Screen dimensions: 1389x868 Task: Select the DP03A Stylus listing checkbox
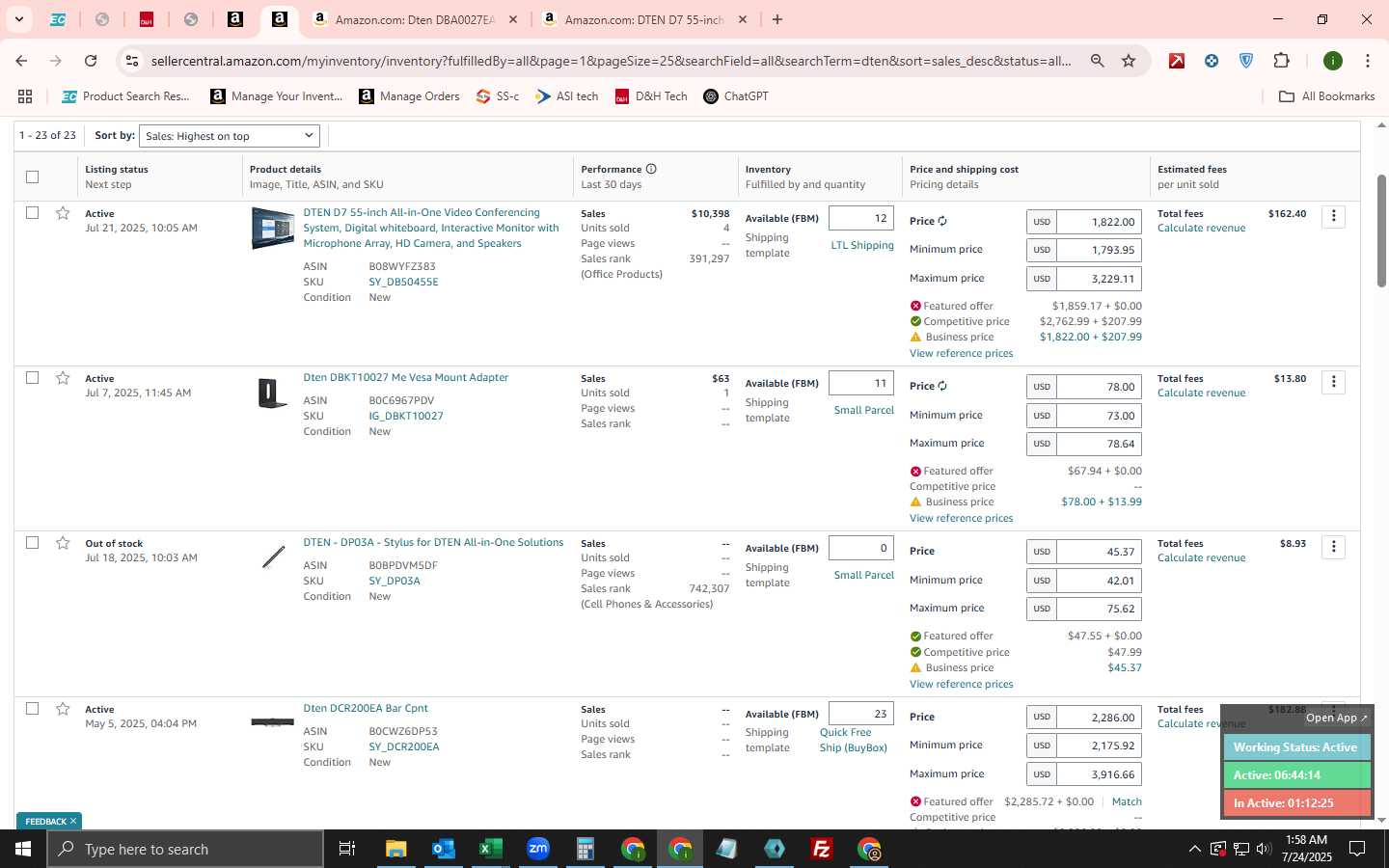pos(32,542)
